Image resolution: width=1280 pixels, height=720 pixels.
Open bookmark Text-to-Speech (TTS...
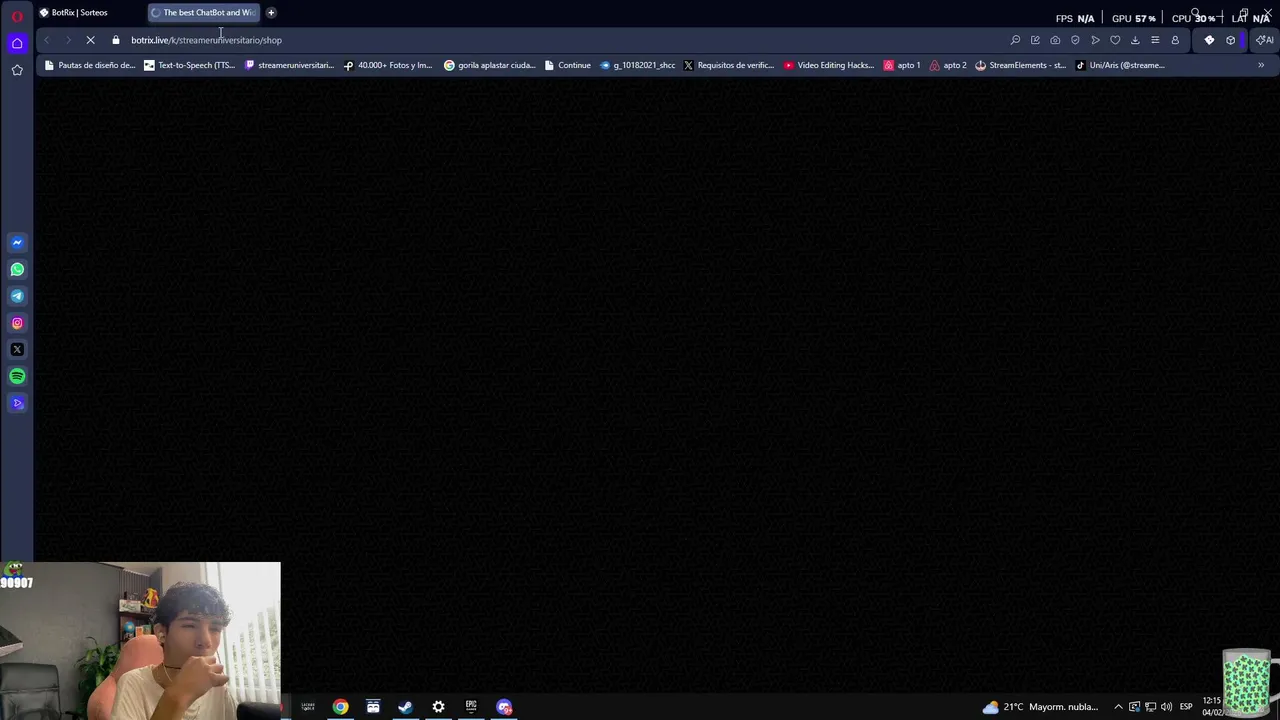click(190, 65)
